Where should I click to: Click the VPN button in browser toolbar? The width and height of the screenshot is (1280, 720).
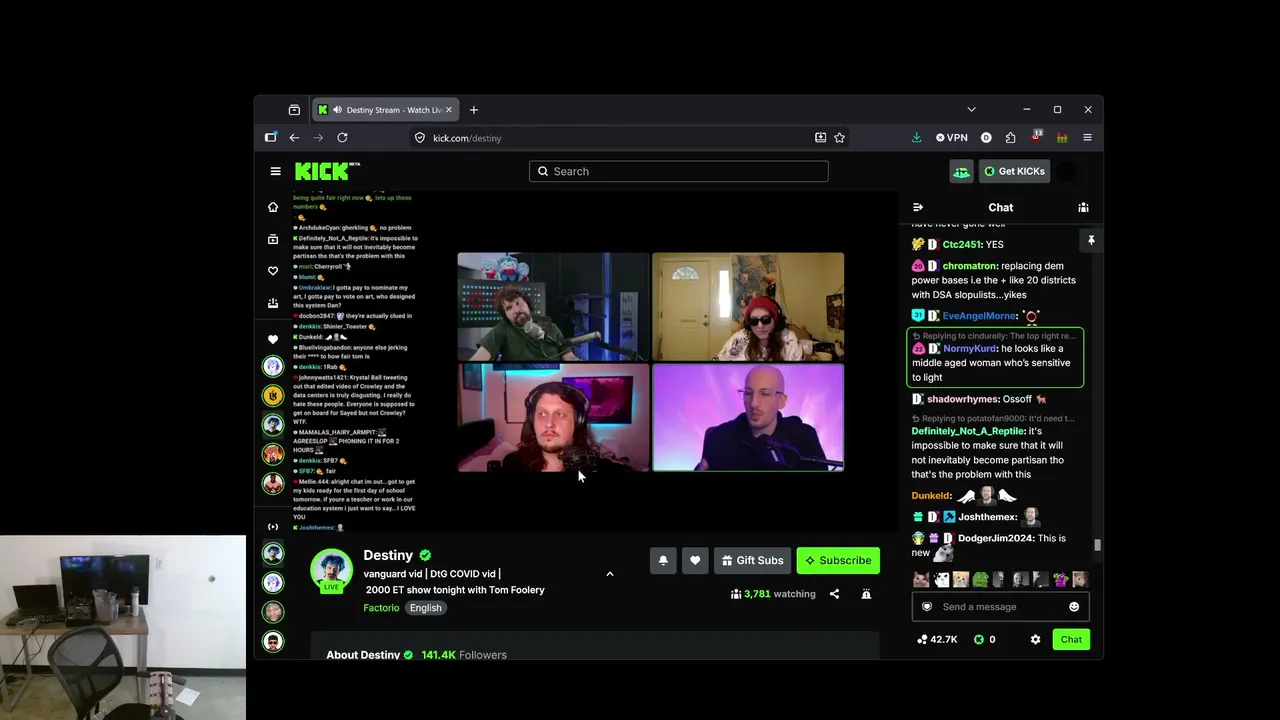[952, 138]
